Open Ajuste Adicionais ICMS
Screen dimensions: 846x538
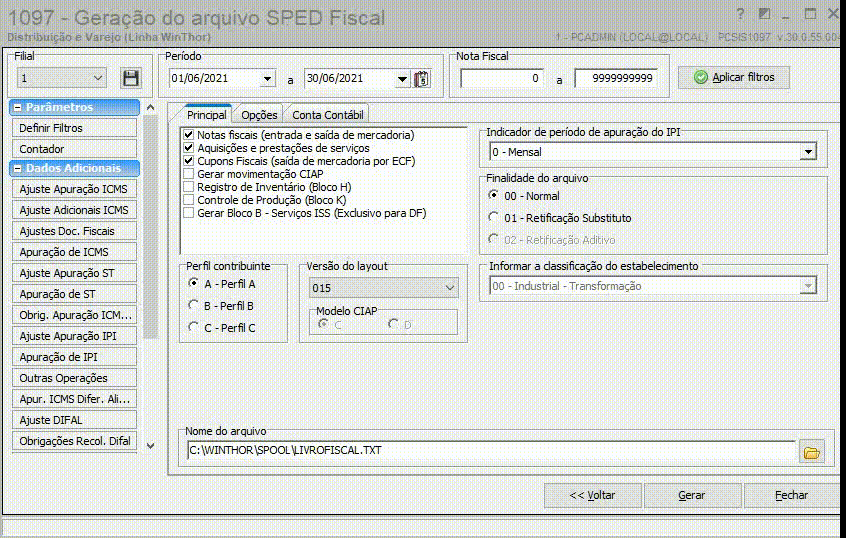(x=74, y=210)
